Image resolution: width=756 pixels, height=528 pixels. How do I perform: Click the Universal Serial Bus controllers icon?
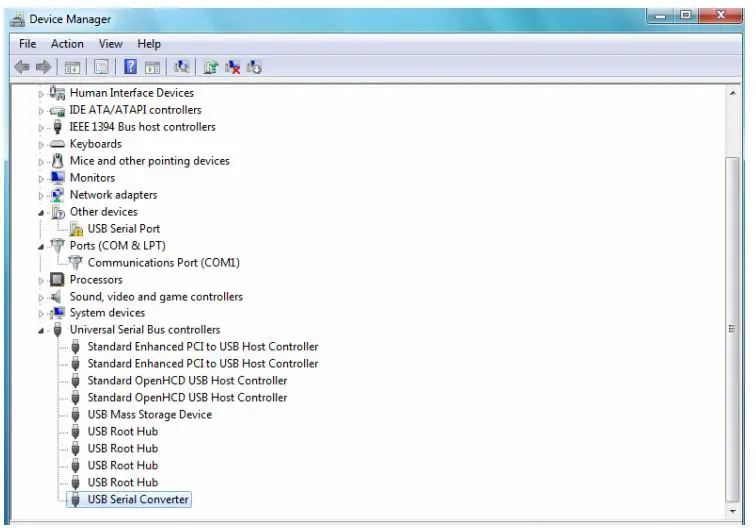[57, 330]
